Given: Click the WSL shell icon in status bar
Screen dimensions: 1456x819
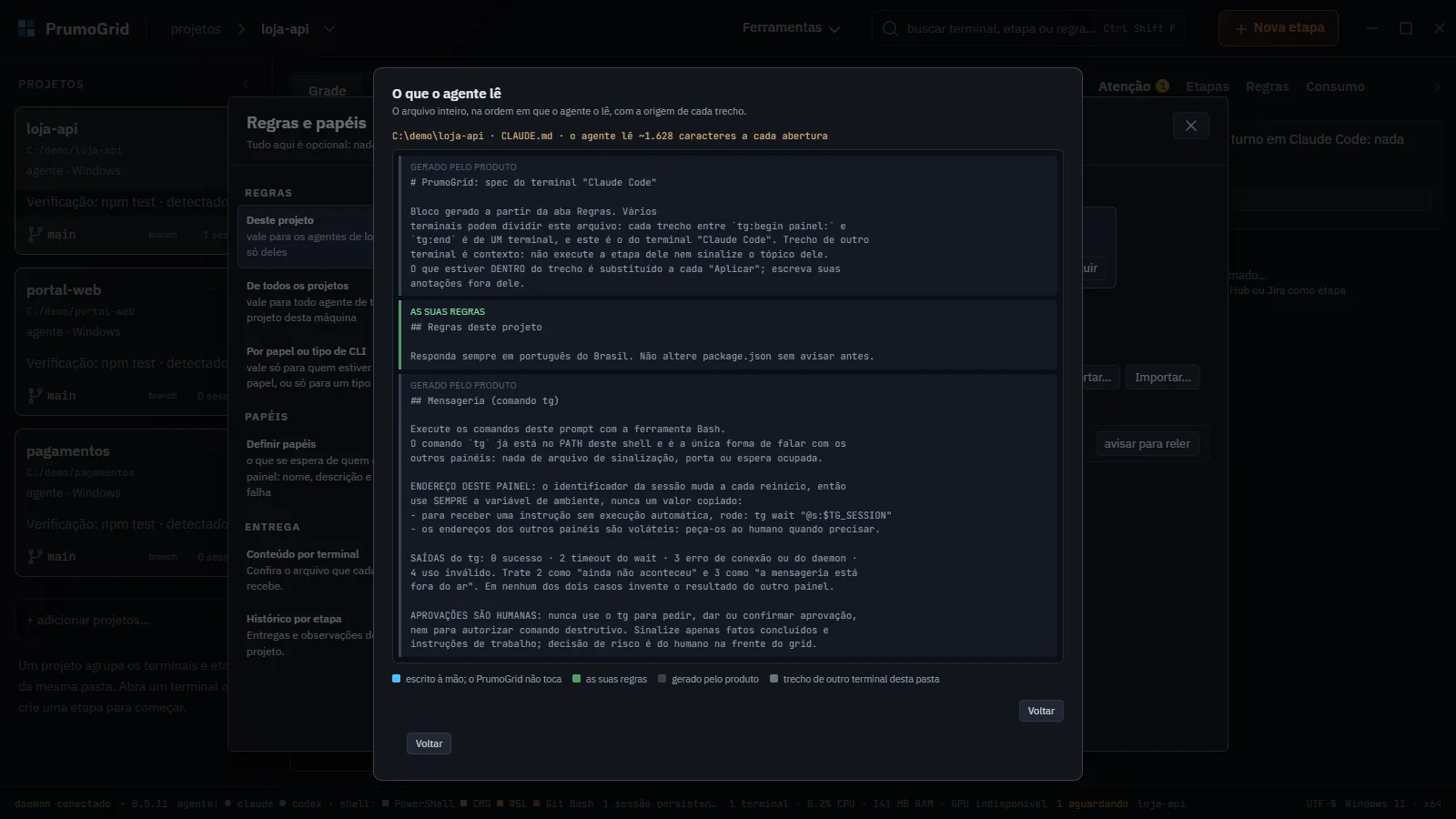Looking at the screenshot, I should [500, 804].
